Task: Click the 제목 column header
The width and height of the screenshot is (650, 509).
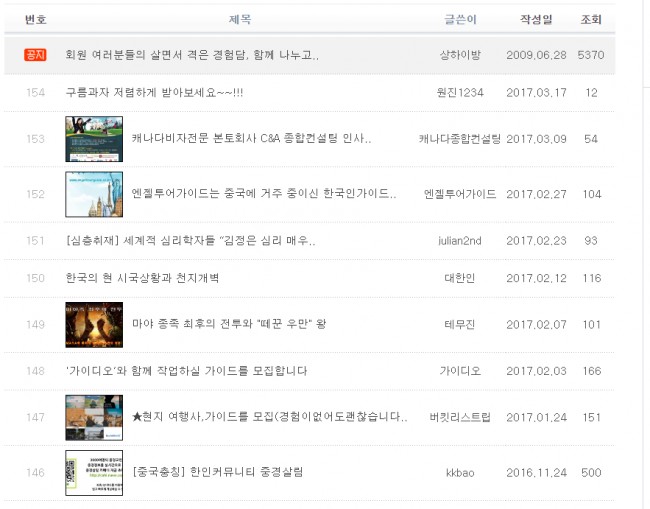Action: coord(240,19)
